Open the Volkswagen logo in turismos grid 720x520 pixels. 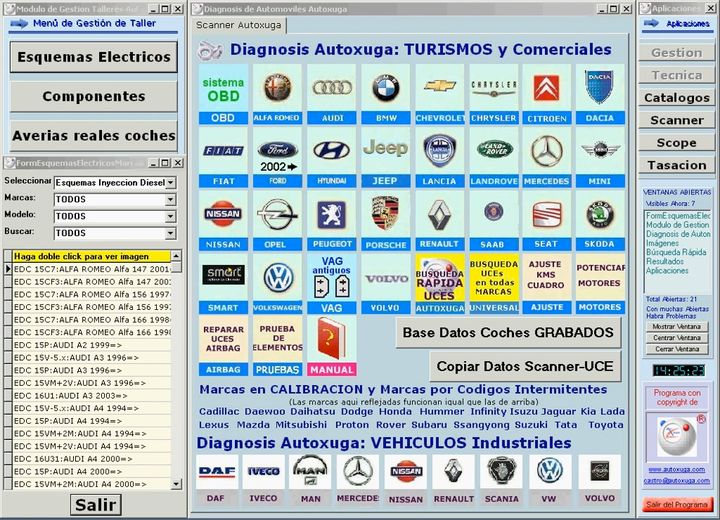[x=277, y=277]
